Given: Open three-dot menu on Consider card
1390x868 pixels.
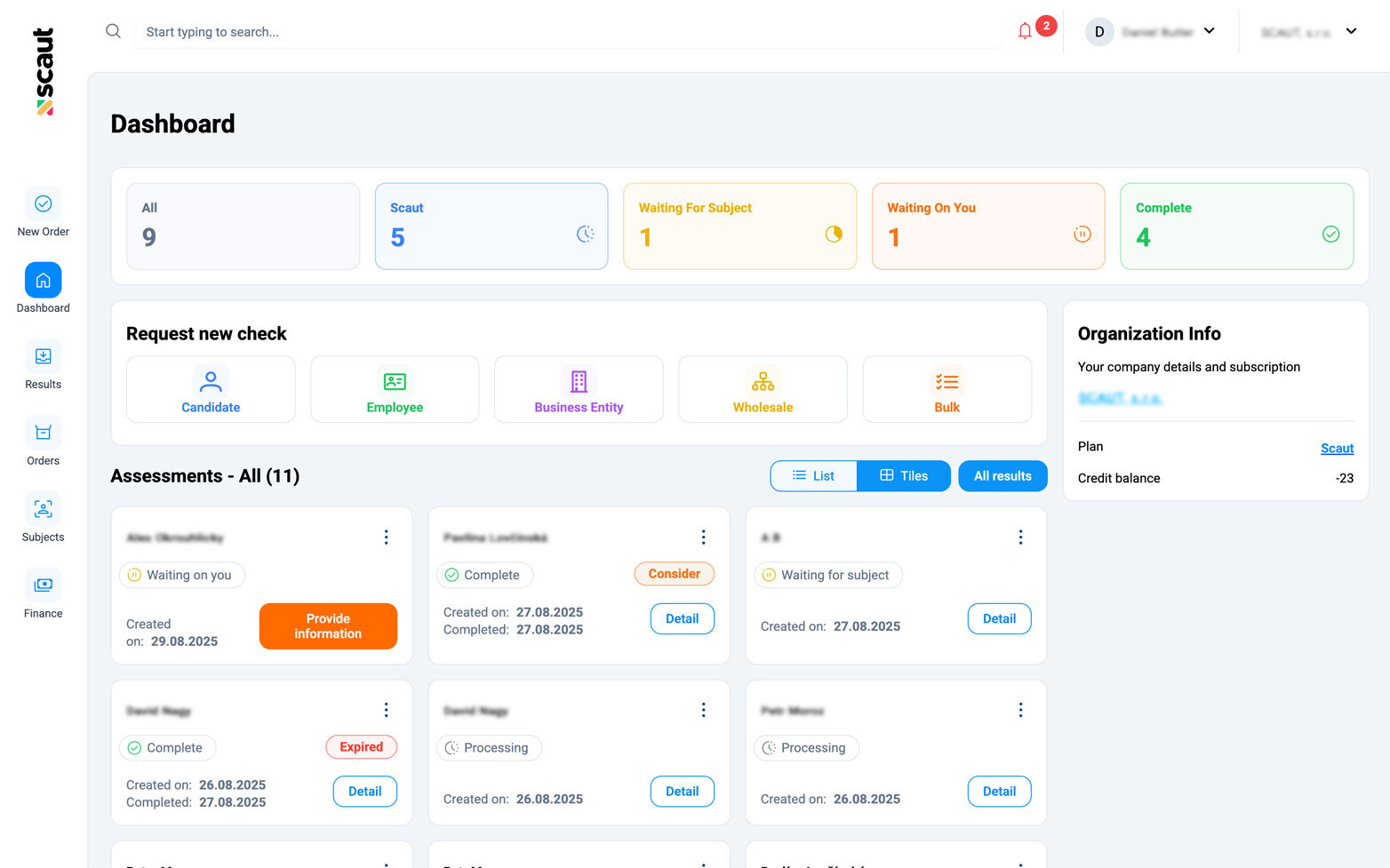Looking at the screenshot, I should [x=703, y=538].
